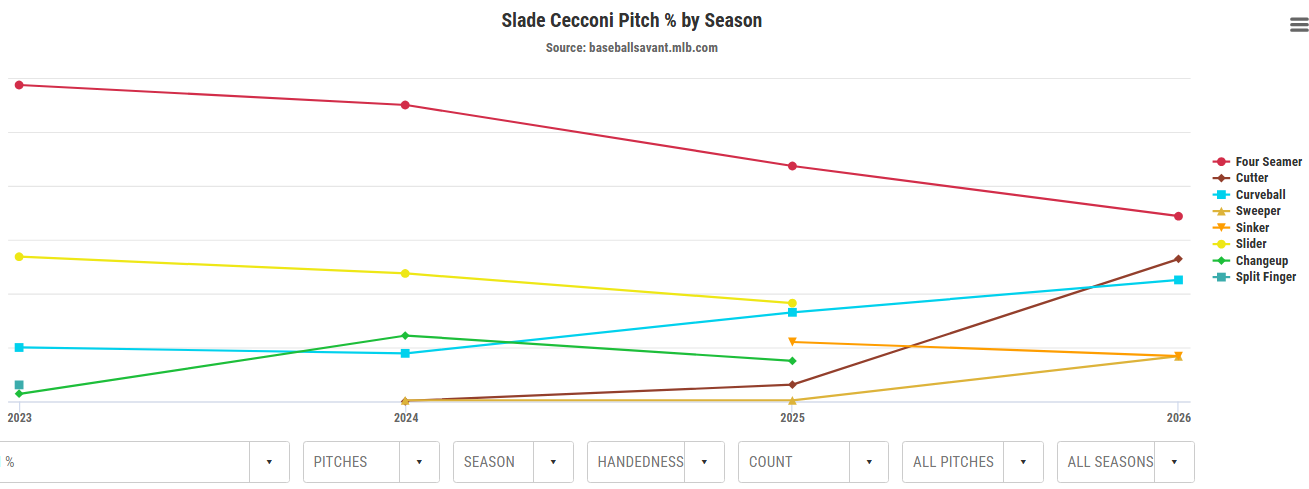Click the Cutter diamond legend icon
Viewport: 1309px width, 489px height.
(1220, 178)
